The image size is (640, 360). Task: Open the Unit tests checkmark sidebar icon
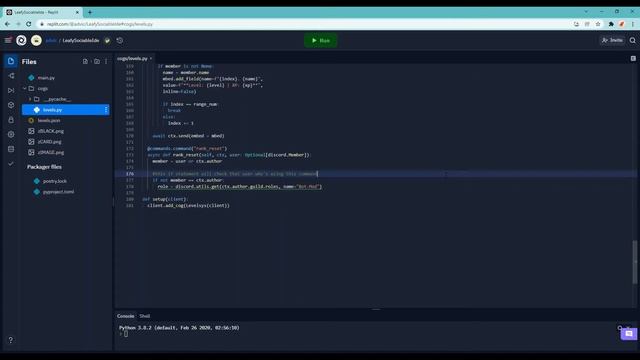tap(11, 164)
